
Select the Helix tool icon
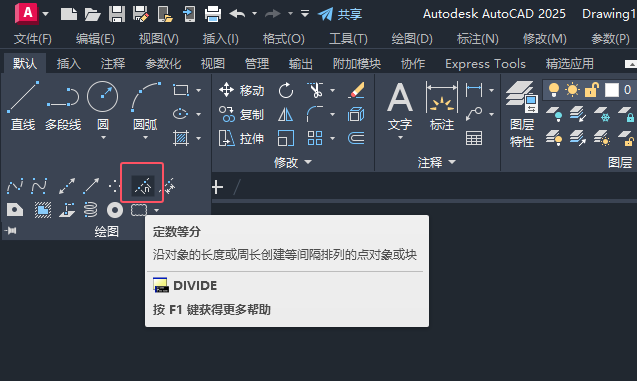(90, 210)
